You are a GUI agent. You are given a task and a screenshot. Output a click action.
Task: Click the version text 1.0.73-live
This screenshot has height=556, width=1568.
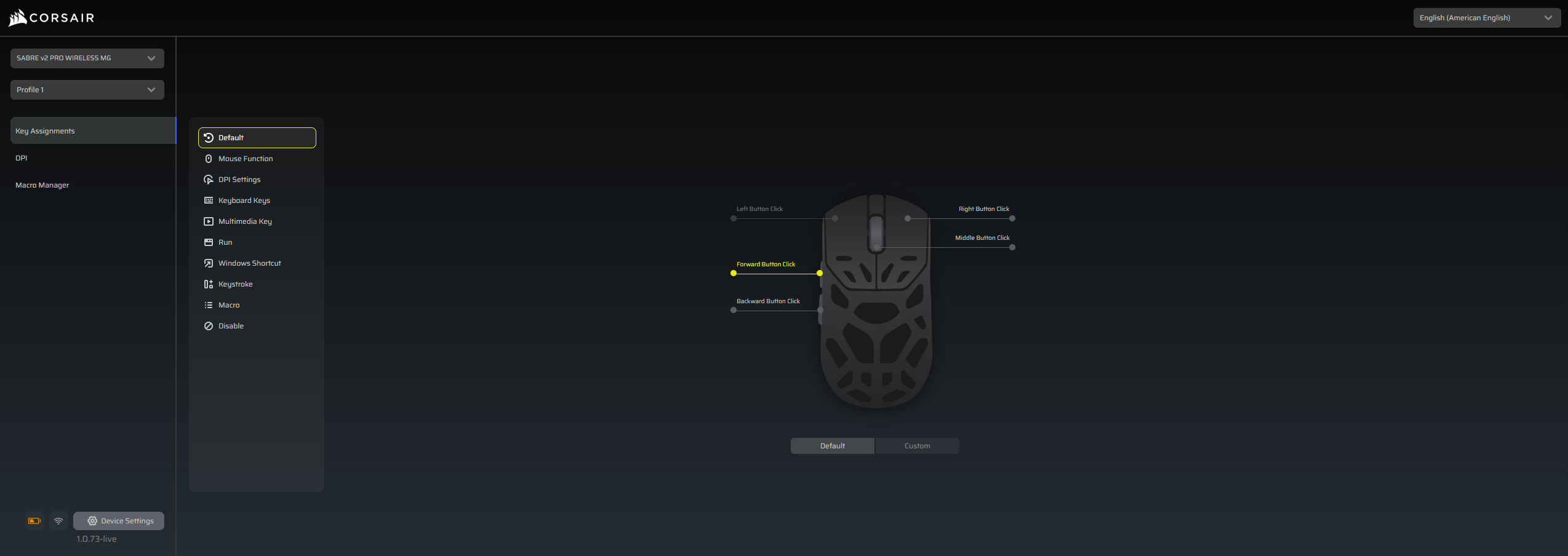(x=97, y=539)
